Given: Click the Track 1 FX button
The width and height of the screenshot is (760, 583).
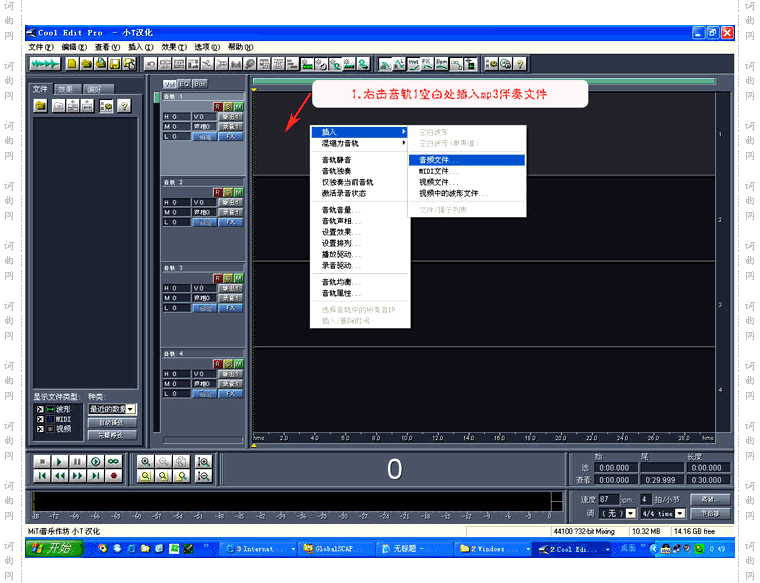Looking at the screenshot, I should pyautogui.click(x=231, y=137).
